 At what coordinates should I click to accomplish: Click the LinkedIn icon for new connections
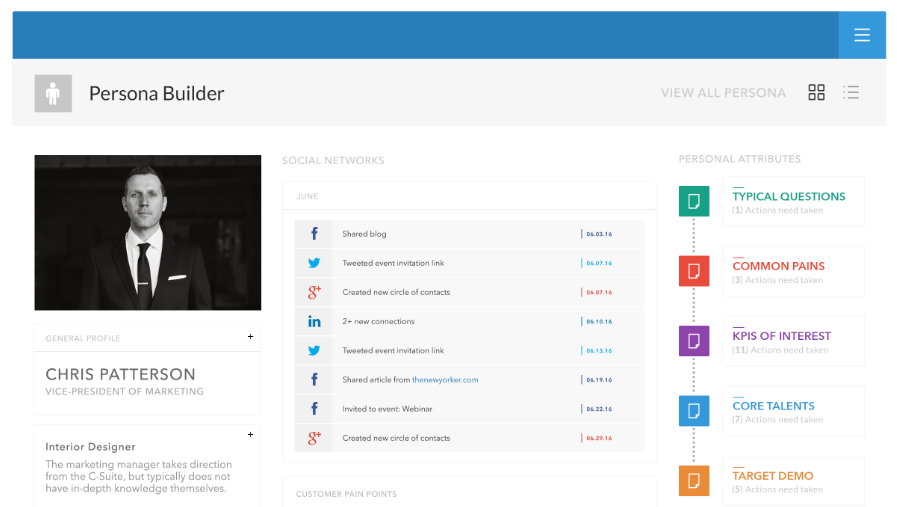pos(313,321)
